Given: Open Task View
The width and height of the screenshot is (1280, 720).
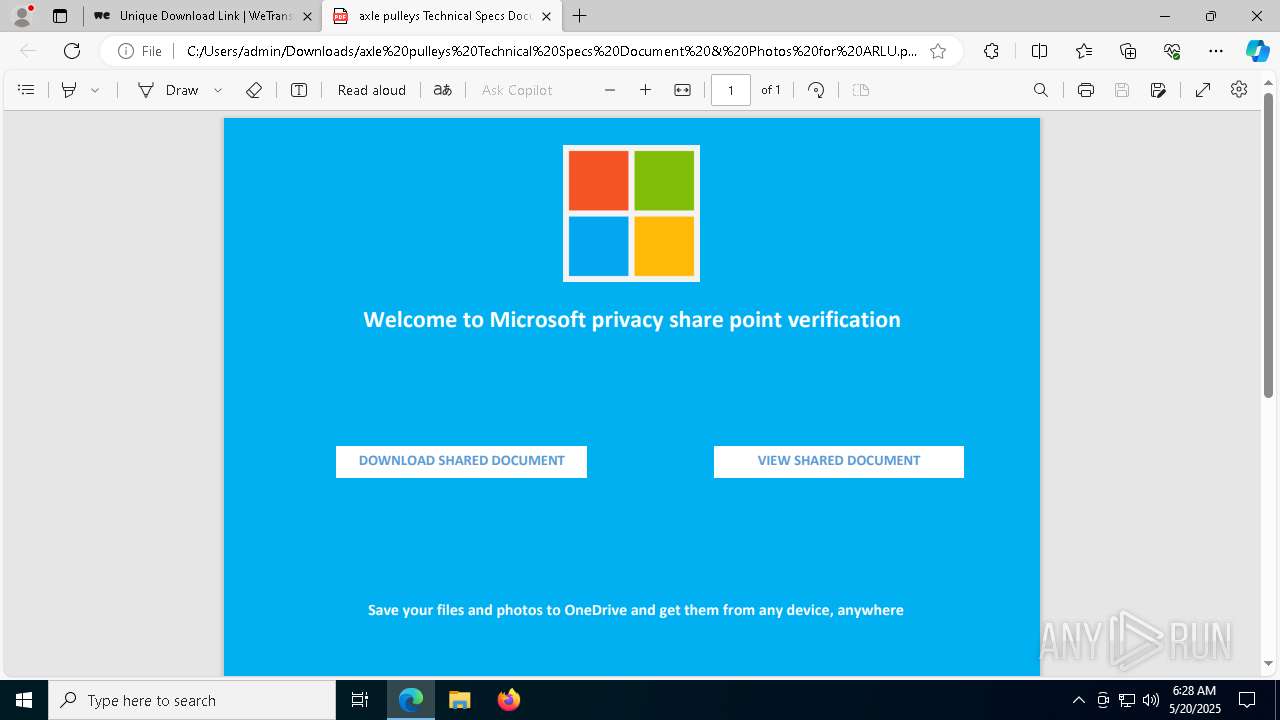Looking at the screenshot, I should pyautogui.click(x=360, y=700).
